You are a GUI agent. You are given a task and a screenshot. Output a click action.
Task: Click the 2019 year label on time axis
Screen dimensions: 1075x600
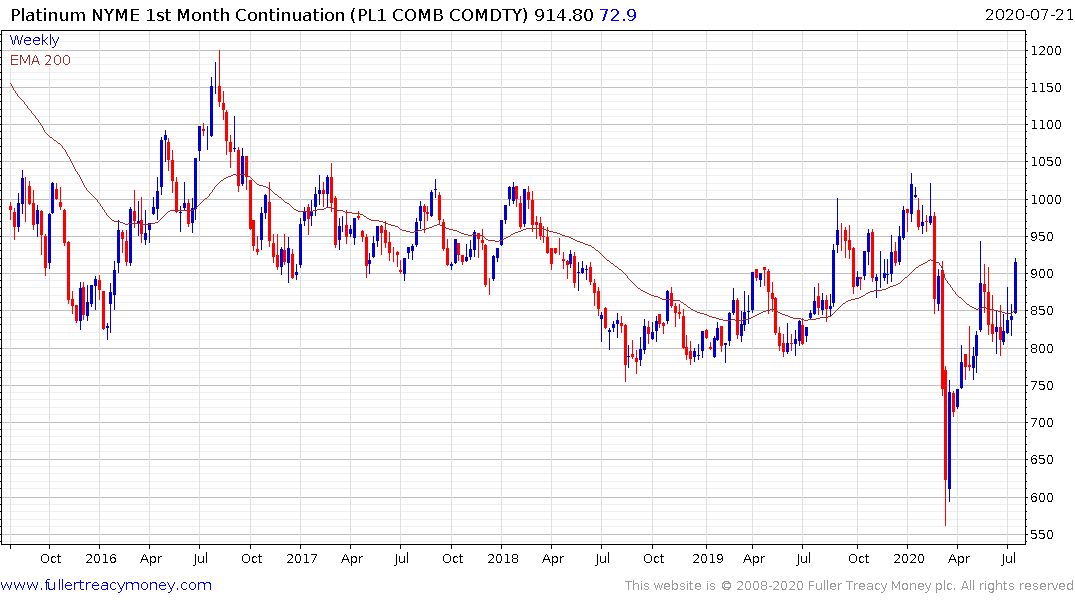pos(708,559)
